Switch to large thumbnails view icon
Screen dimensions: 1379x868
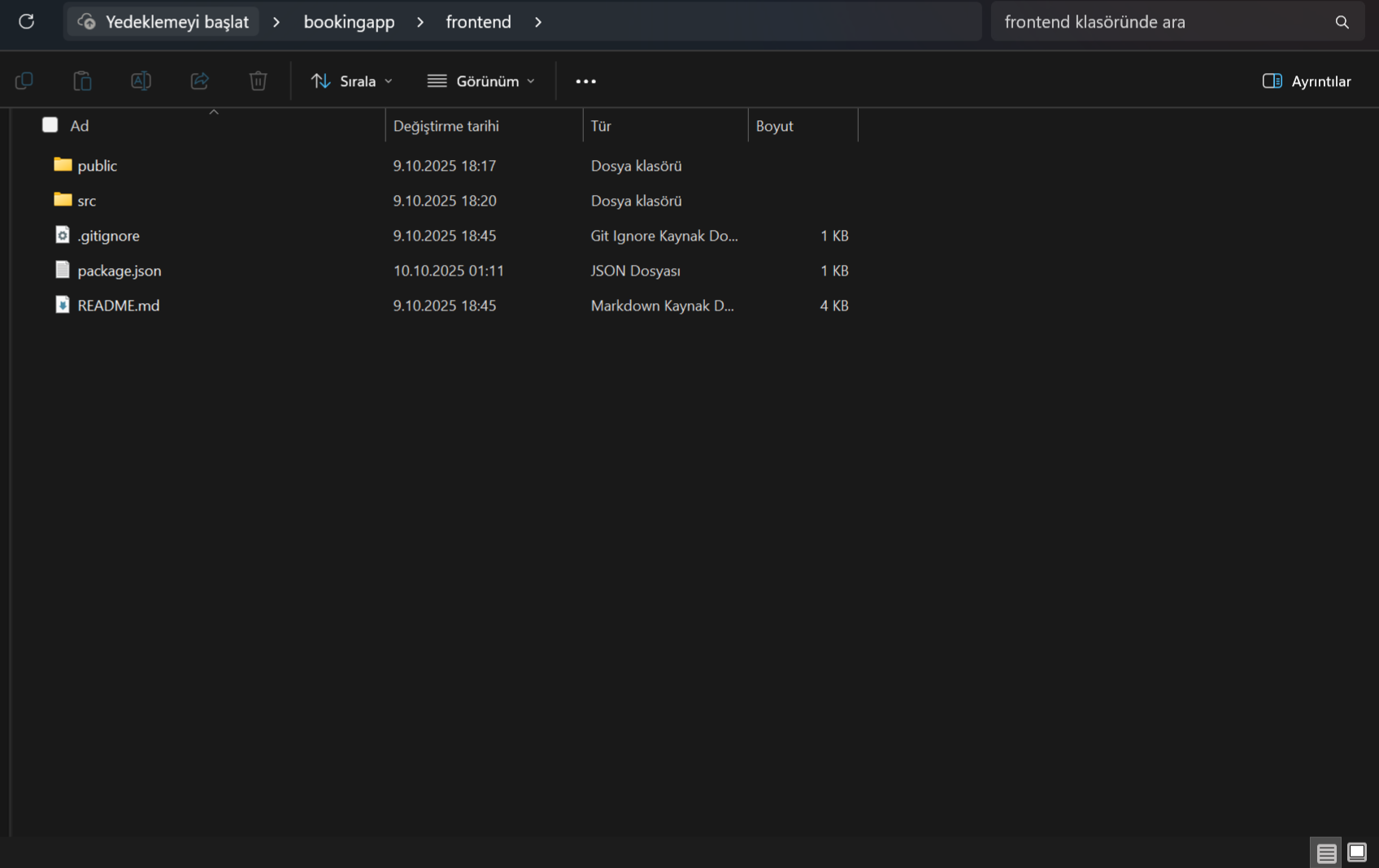(x=1356, y=852)
